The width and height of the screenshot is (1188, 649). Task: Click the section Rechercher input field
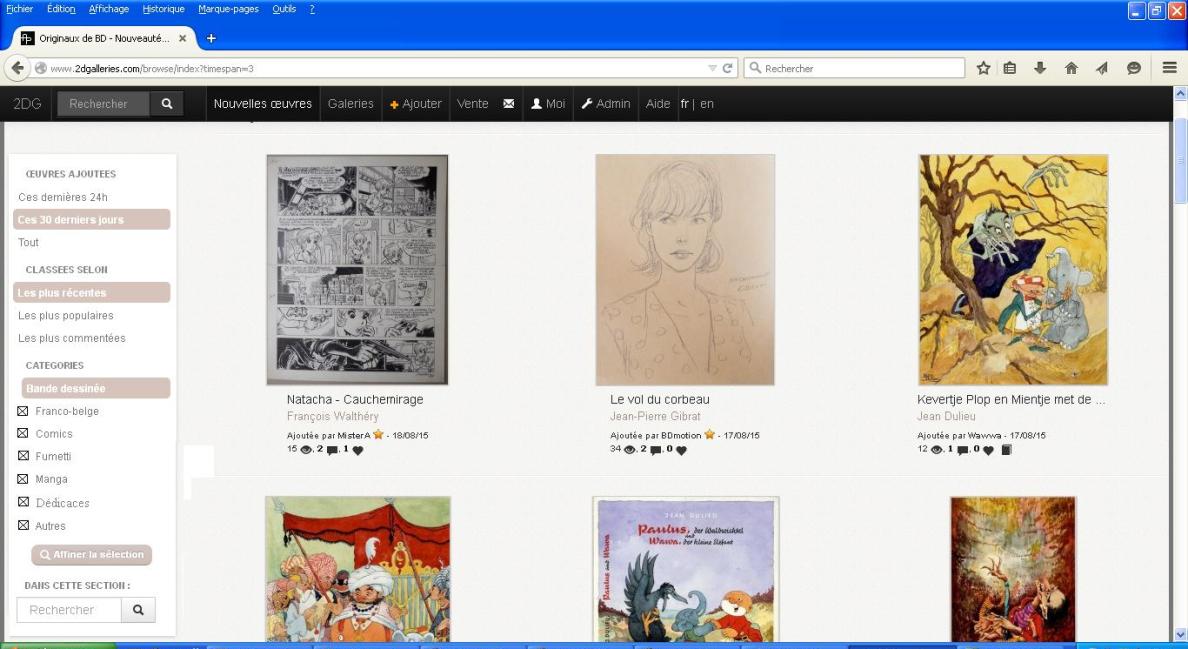pos(69,610)
